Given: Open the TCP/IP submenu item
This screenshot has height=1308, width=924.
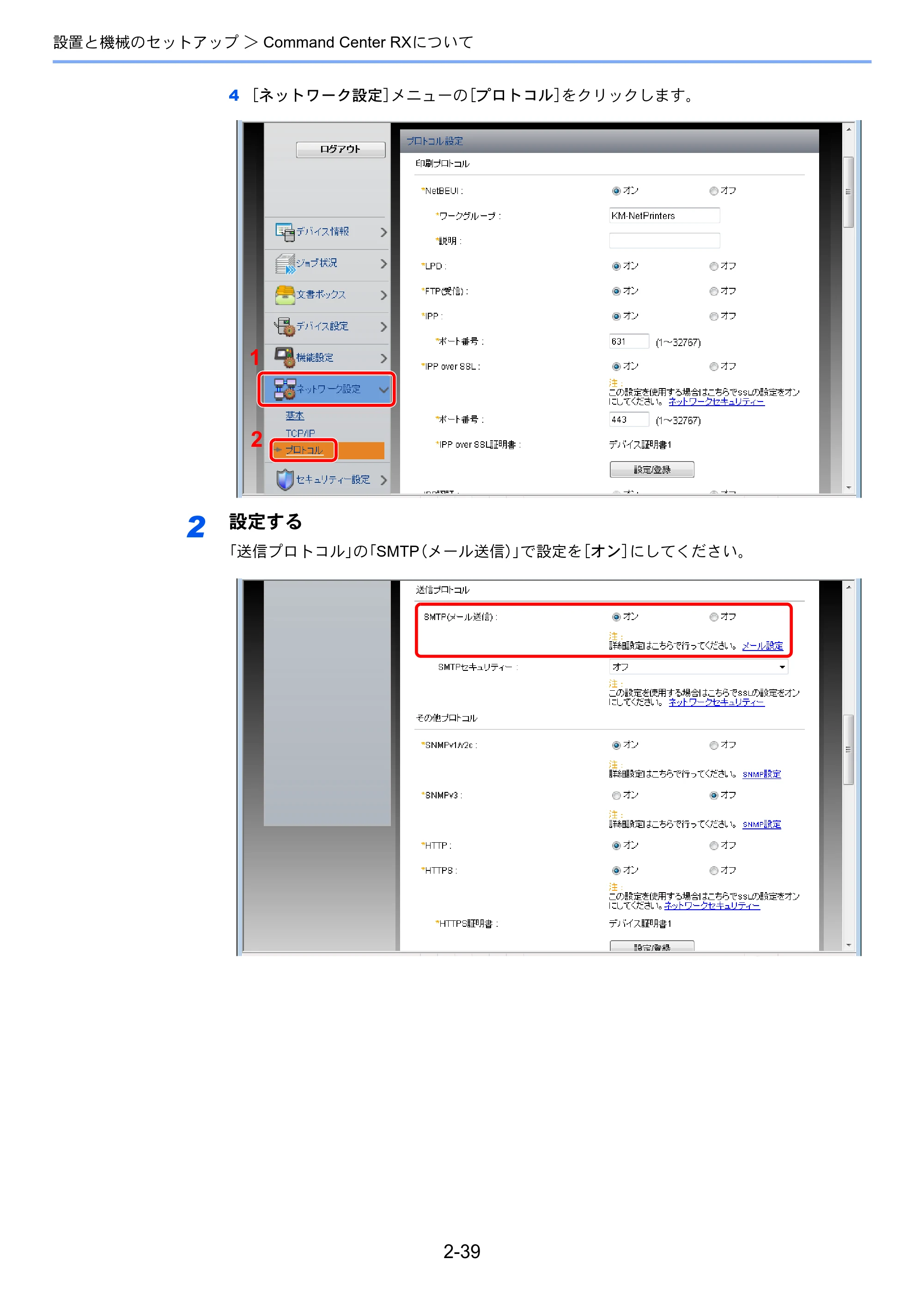Looking at the screenshot, I should coord(300,433).
